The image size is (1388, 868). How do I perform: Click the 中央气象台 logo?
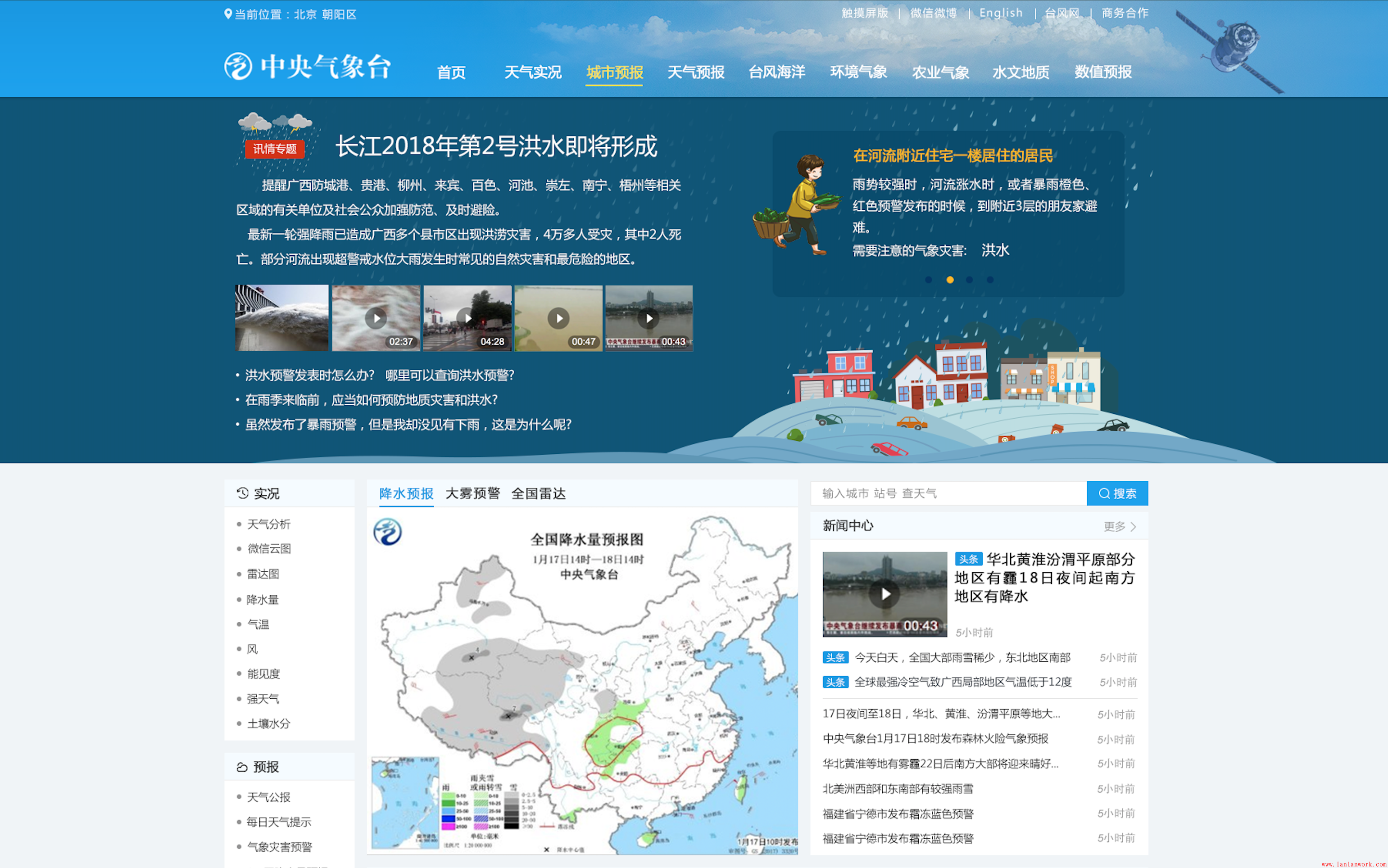(308, 67)
